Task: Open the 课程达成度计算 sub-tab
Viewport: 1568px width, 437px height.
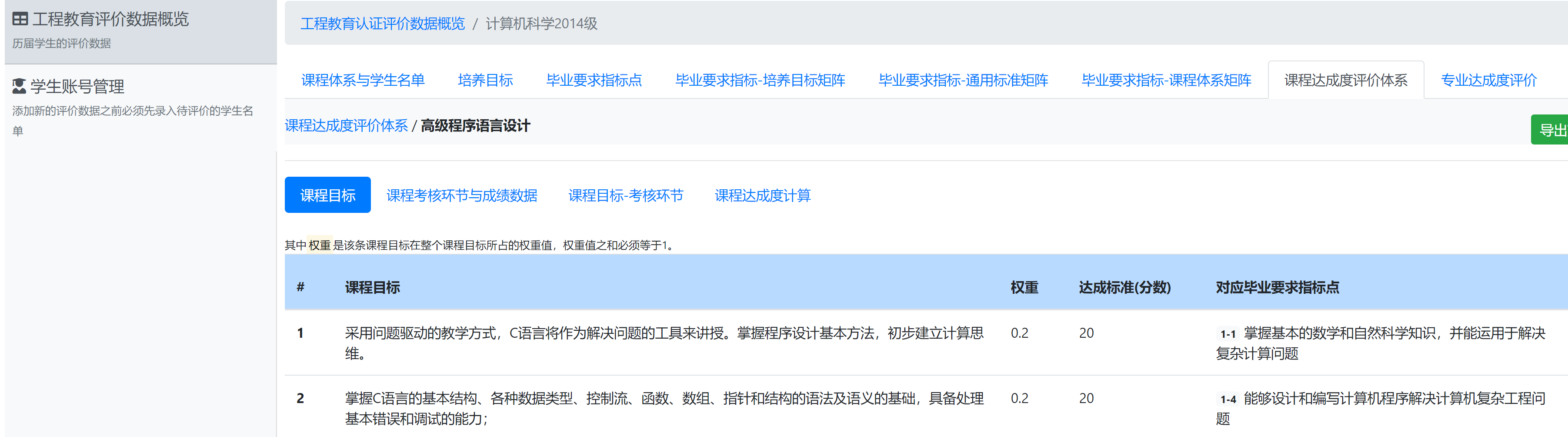Action: [x=763, y=195]
